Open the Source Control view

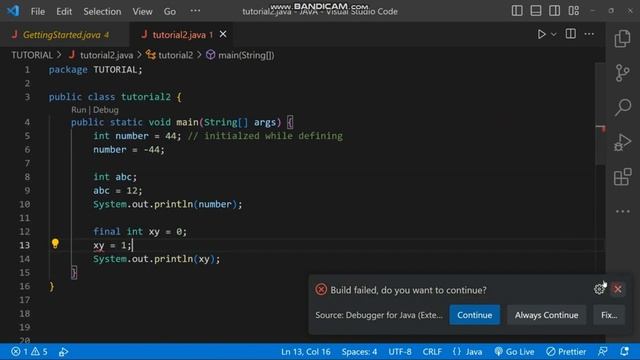pyautogui.click(x=622, y=73)
